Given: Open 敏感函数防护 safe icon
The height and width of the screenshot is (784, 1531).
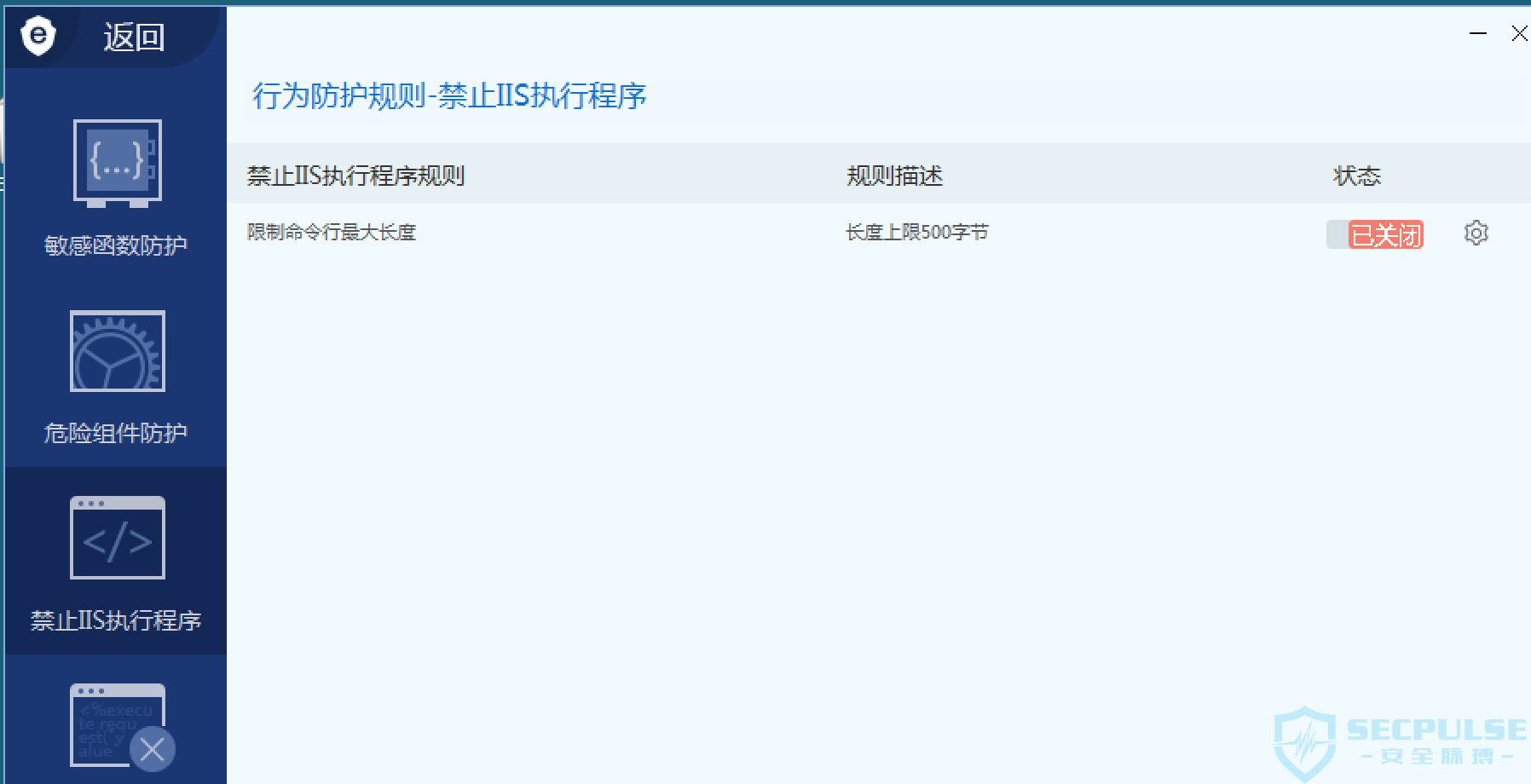Looking at the screenshot, I should pos(117,164).
